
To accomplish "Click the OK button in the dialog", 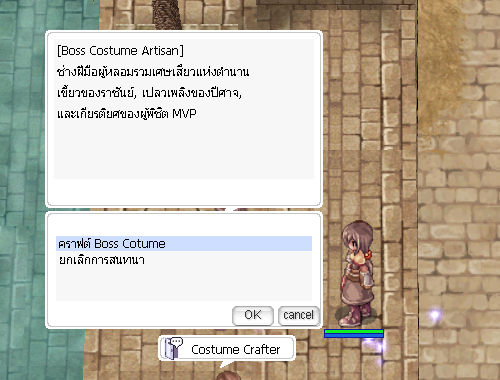I will (253, 315).
